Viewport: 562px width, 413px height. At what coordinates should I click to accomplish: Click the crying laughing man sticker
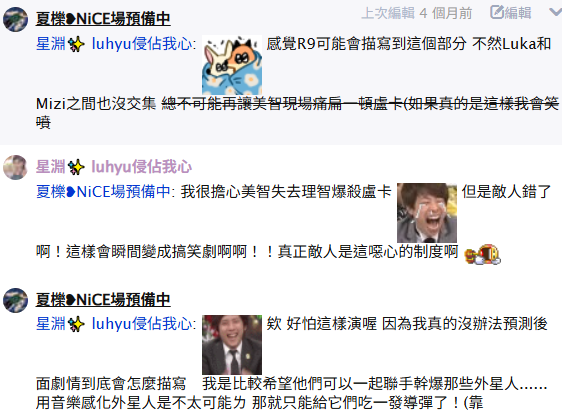(x=427, y=213)
